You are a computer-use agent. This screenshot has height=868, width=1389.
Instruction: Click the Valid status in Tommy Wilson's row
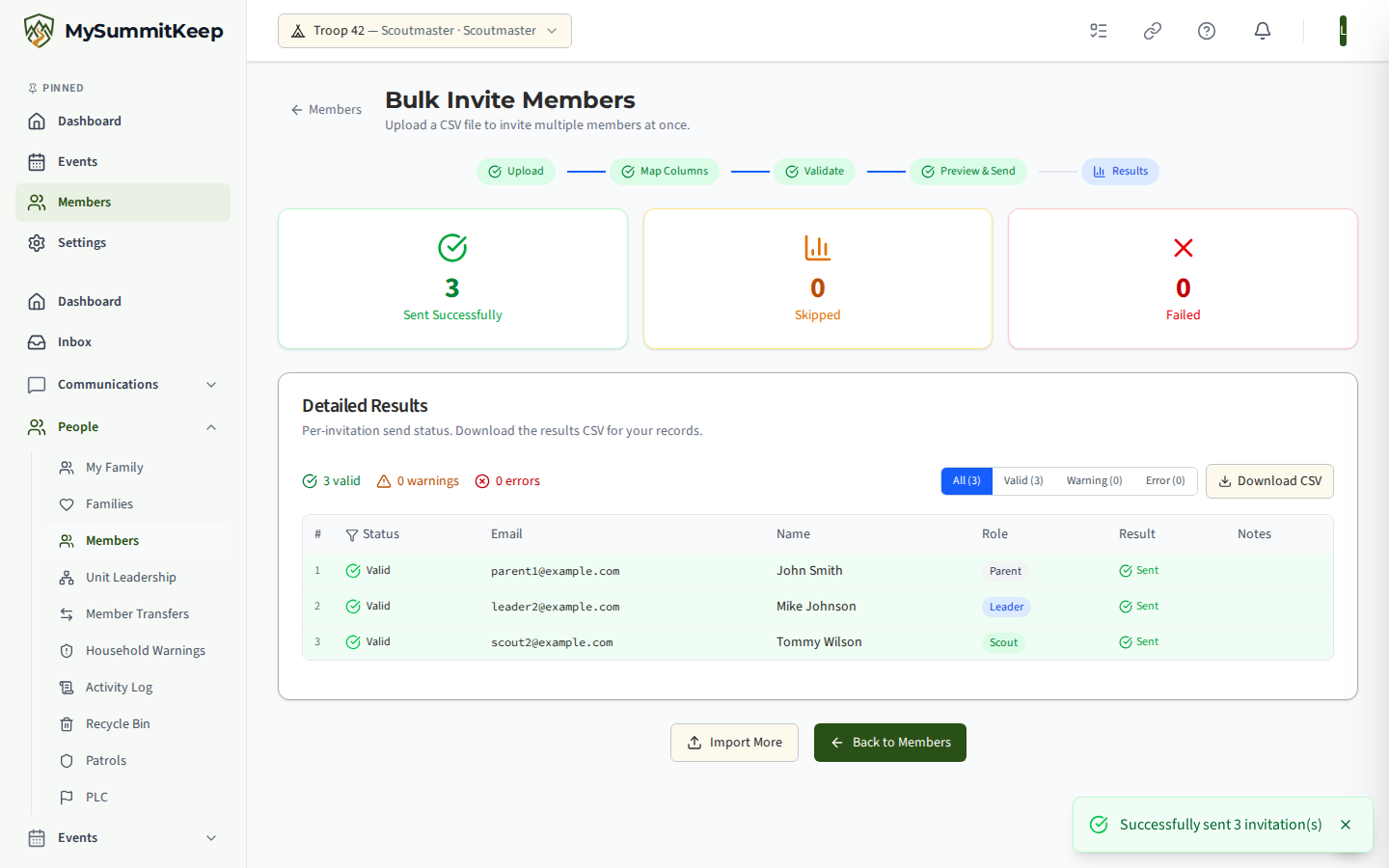[x=368, y=642]
